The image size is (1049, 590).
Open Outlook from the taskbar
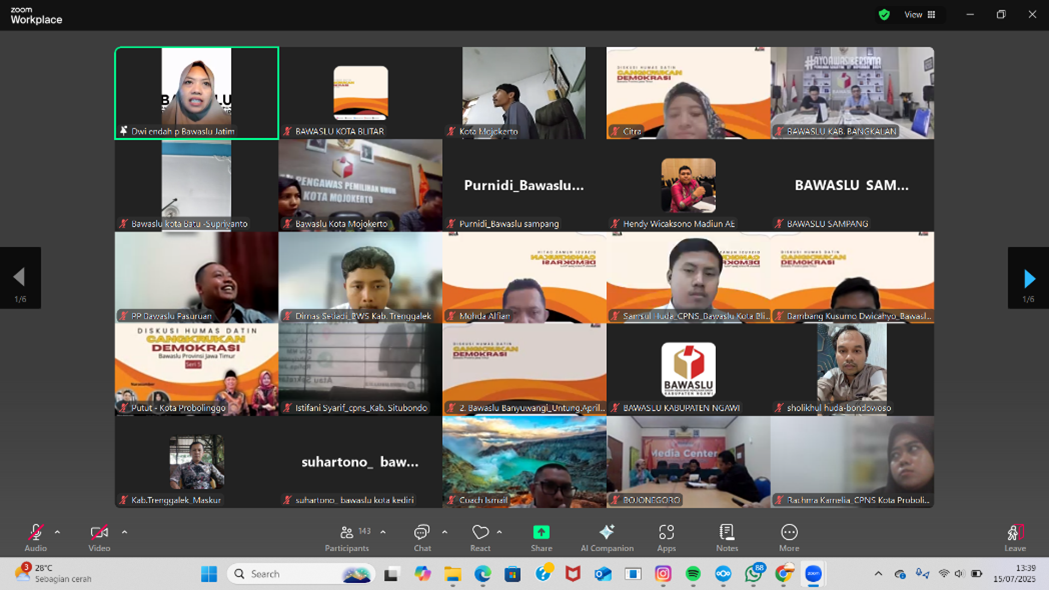(x=603, y=574)
